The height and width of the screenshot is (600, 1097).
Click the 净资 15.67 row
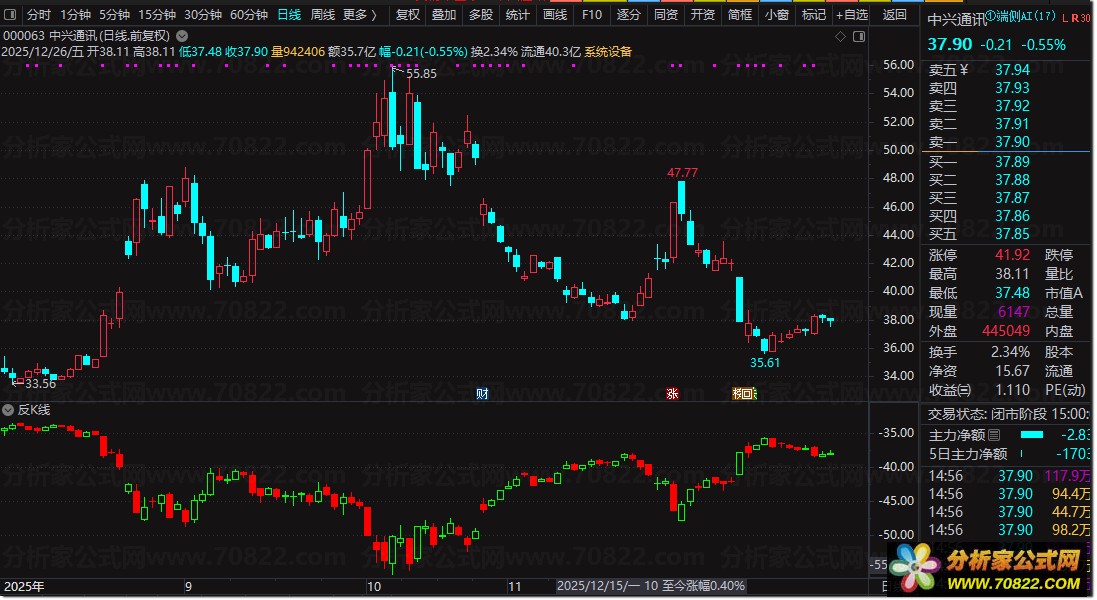coord(979,371)
